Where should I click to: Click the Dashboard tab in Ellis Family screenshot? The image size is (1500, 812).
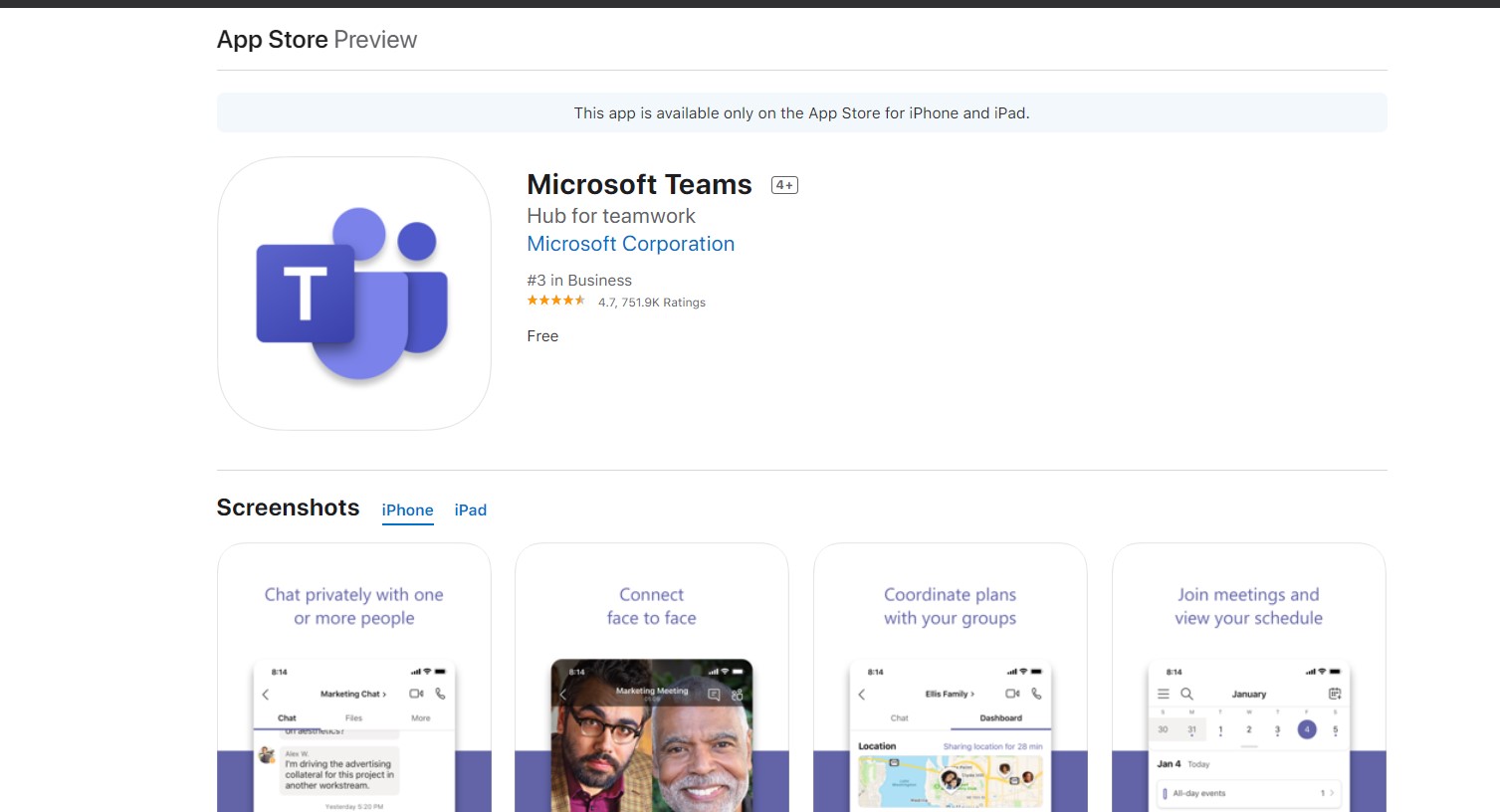1000,717
